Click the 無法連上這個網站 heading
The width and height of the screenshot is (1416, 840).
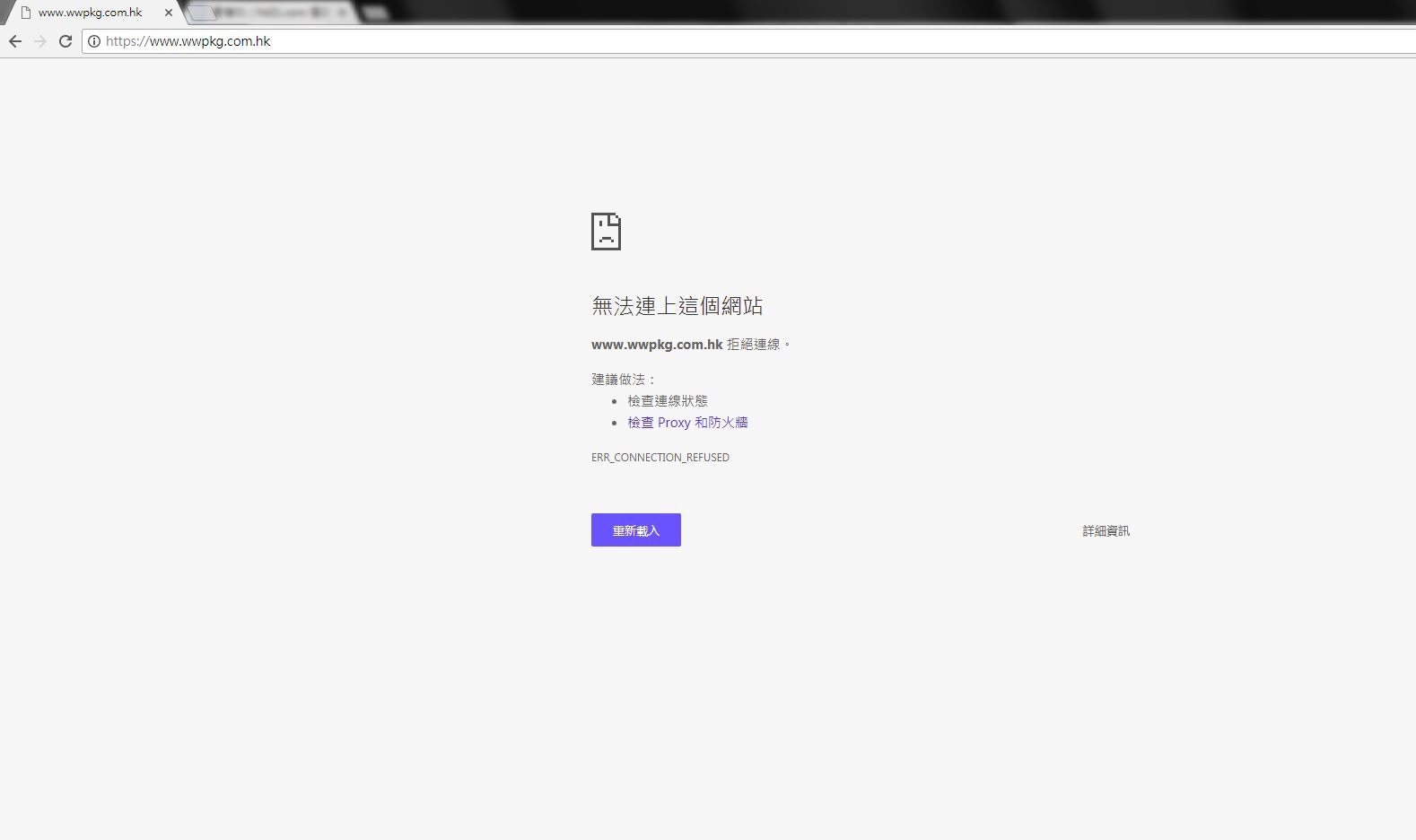677,306
